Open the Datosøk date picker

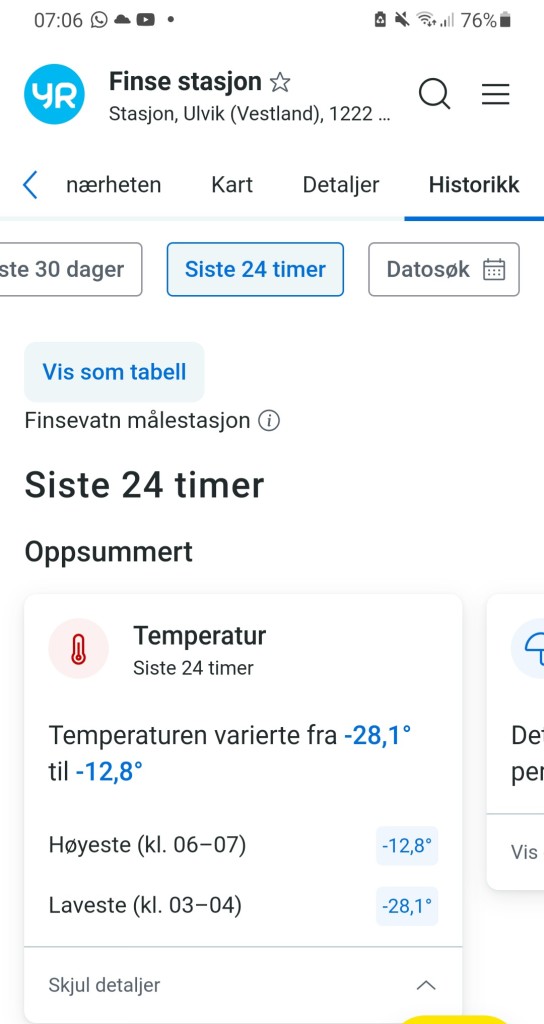(x=444, y=269)
